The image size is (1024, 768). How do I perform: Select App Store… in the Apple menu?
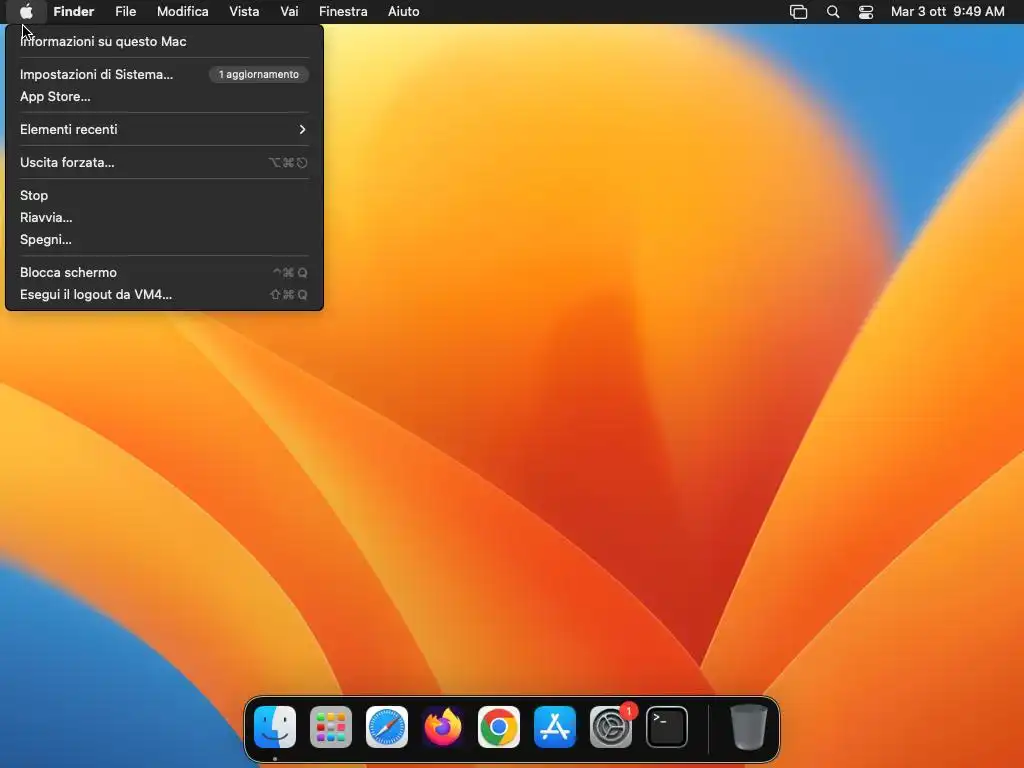tap(164, 97)
